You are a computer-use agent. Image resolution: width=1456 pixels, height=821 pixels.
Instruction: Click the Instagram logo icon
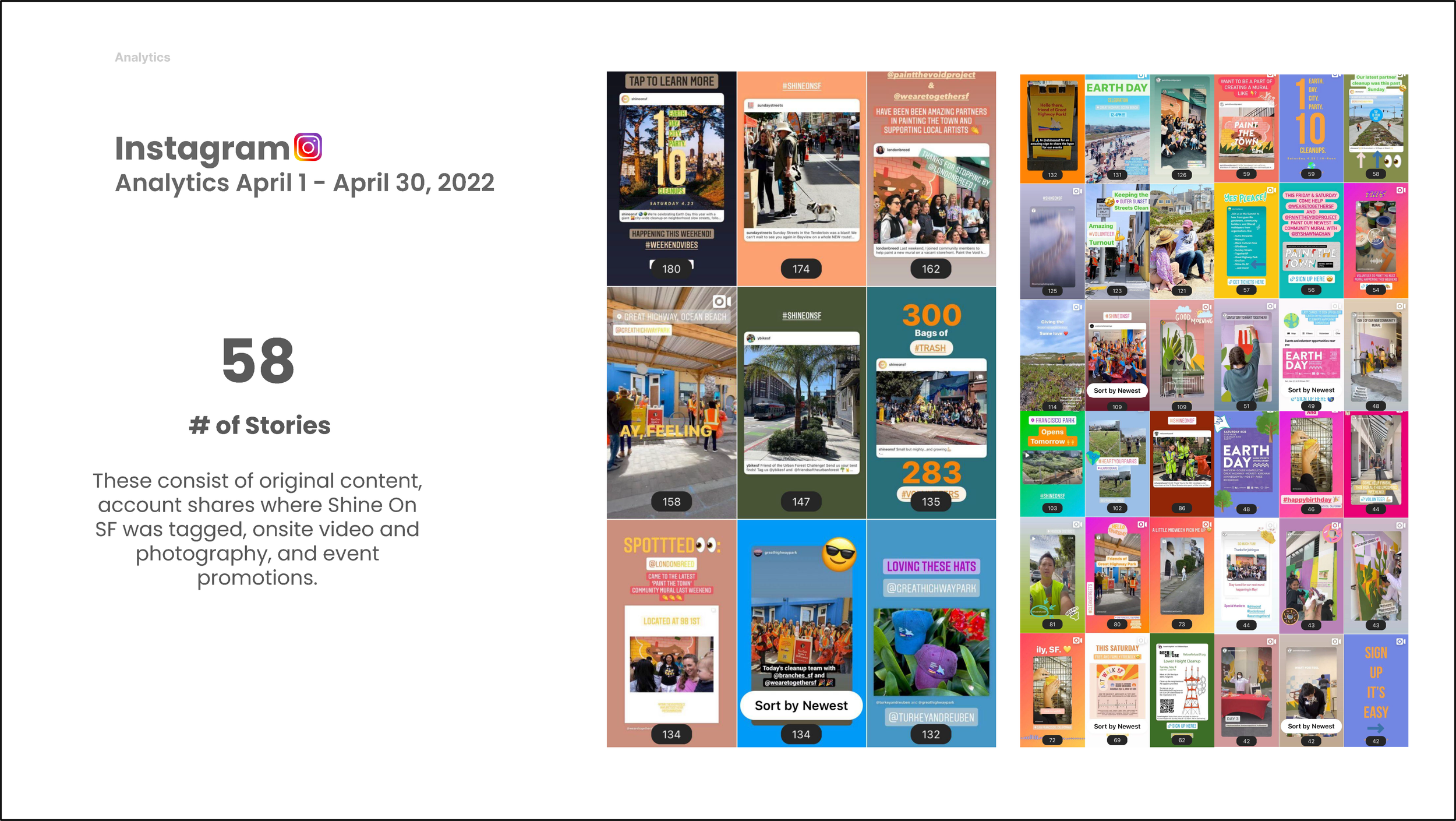click(308, 147)
